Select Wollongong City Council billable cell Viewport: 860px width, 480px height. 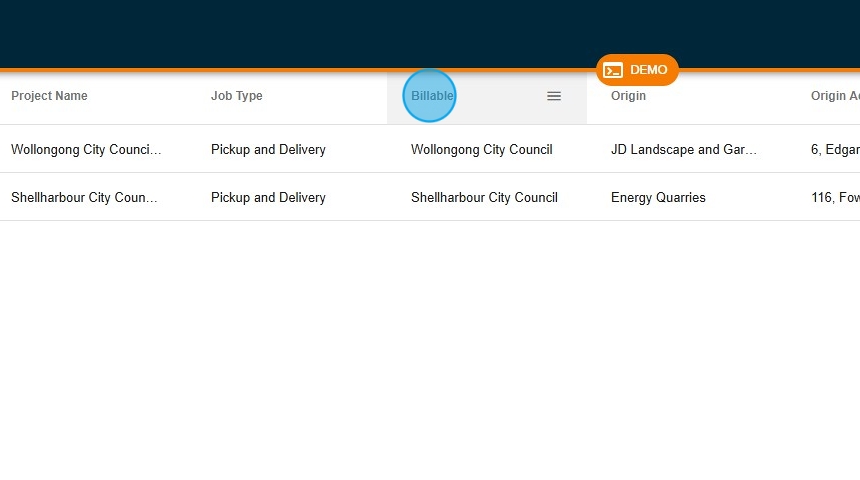(x=481, y=150)
